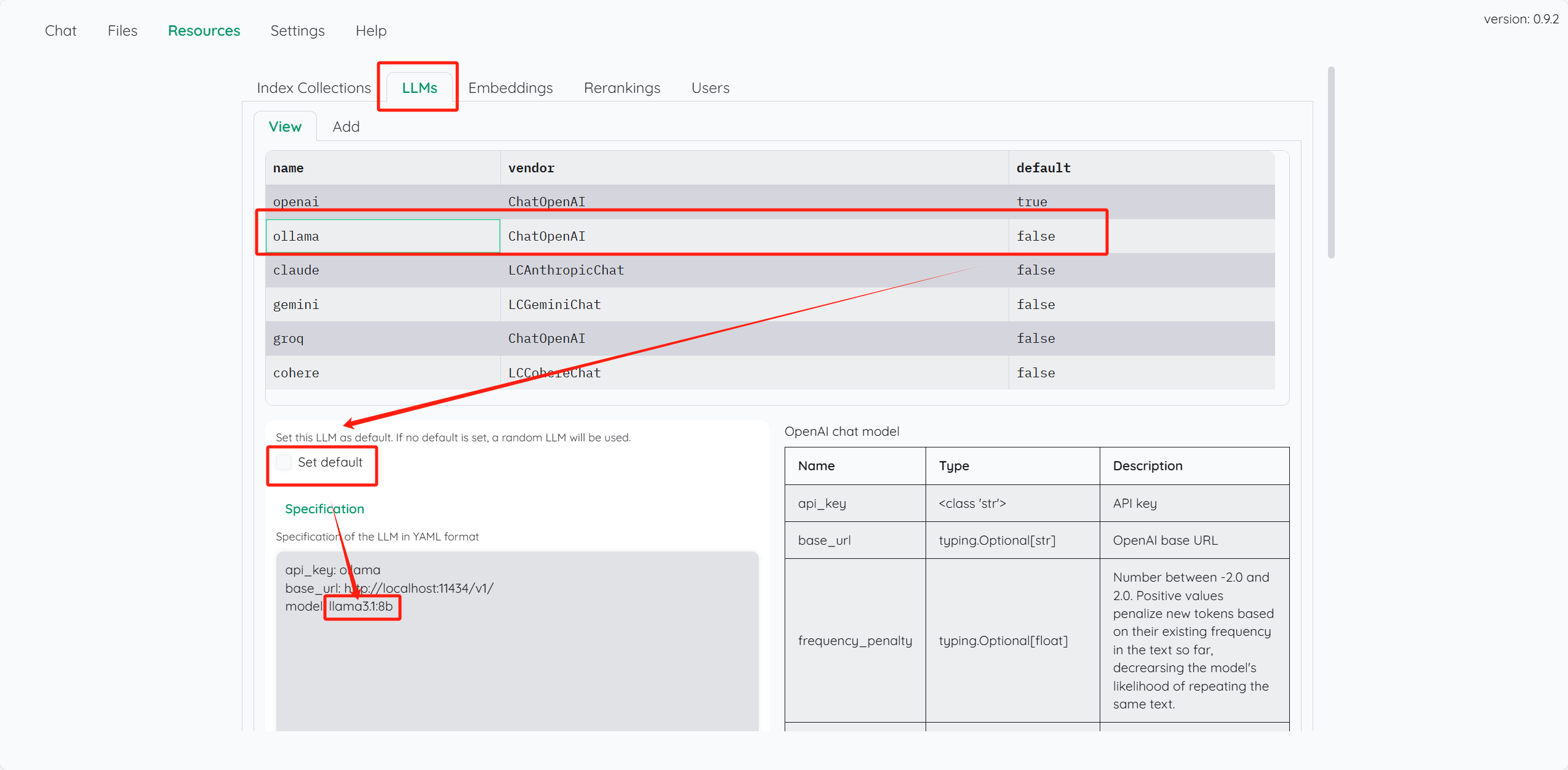Click the cohere name cell
Image resolution: width=1568 pixels, height=770 pixels.
(296, 373)
